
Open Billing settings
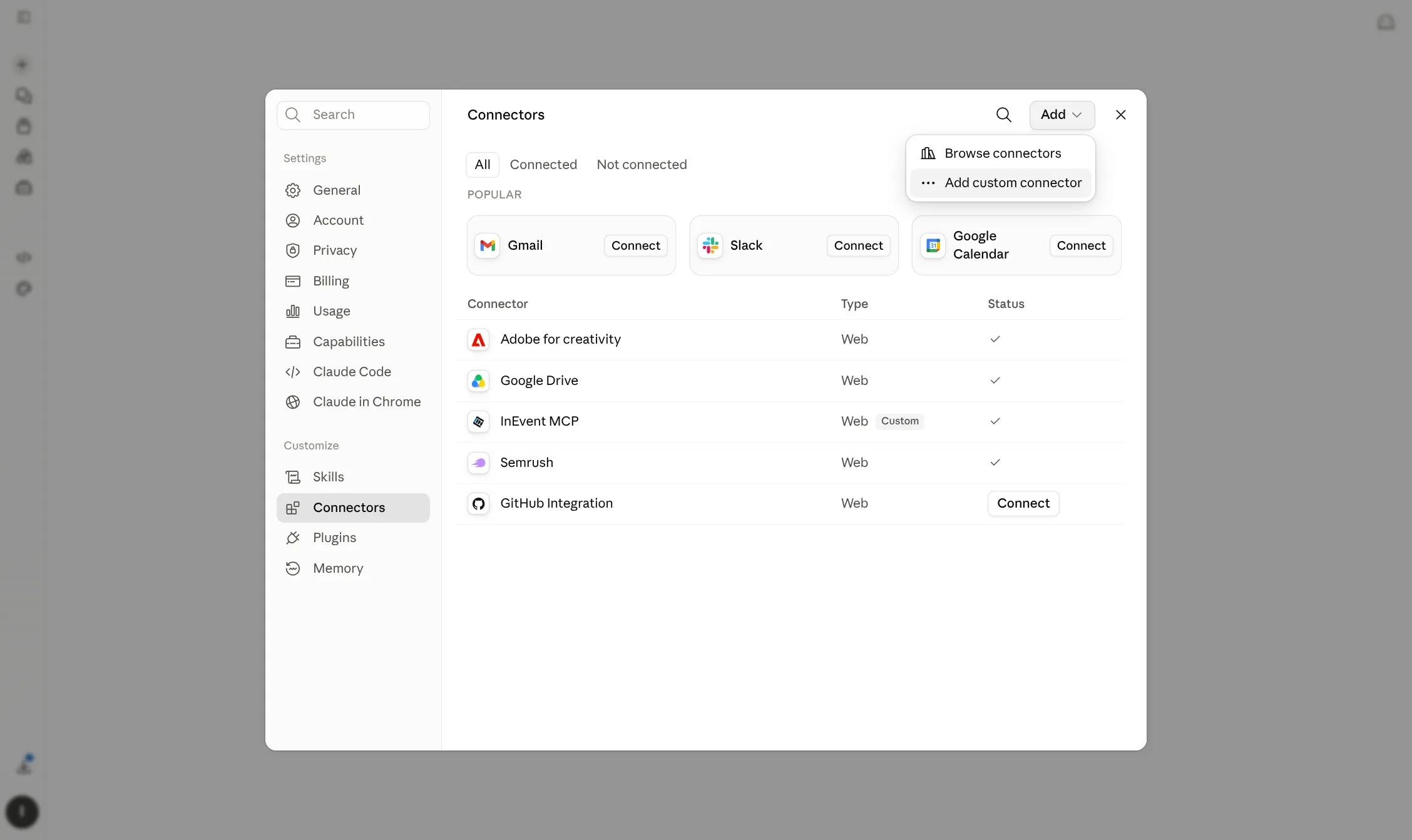[353, 281]
